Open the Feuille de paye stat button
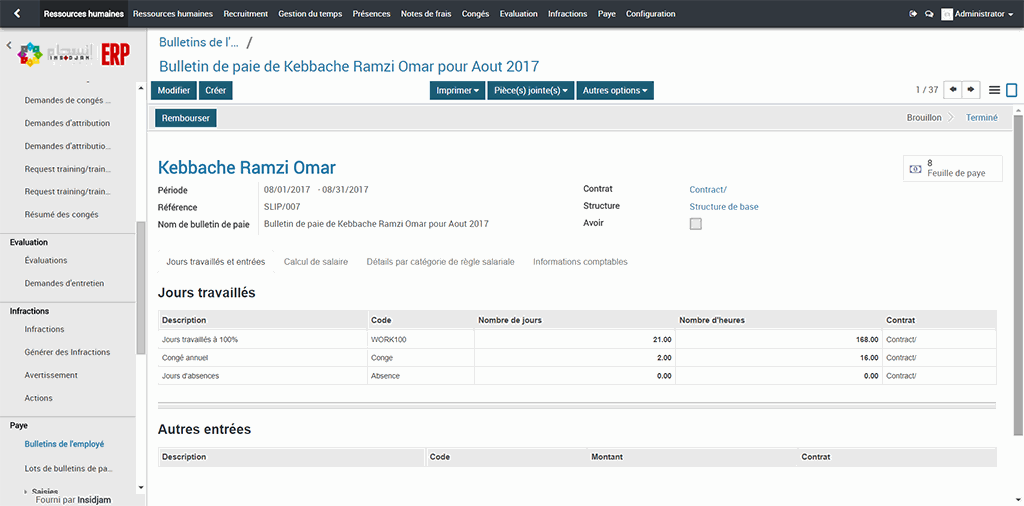1024x506 pixels. click(x=951, y=168)
